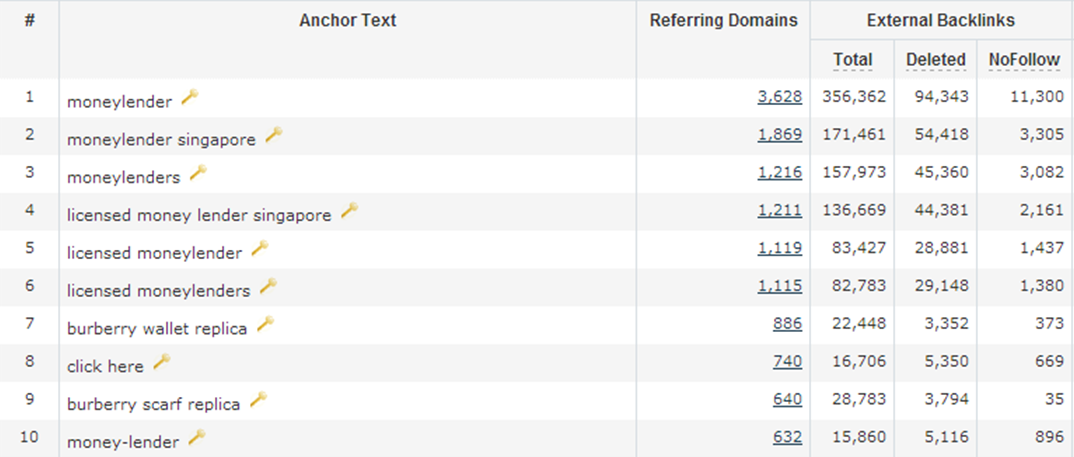This screenshot has height=457, width=1074.
Task: Sort by the Deleted backlinks column header
Action: click(936, 60)
